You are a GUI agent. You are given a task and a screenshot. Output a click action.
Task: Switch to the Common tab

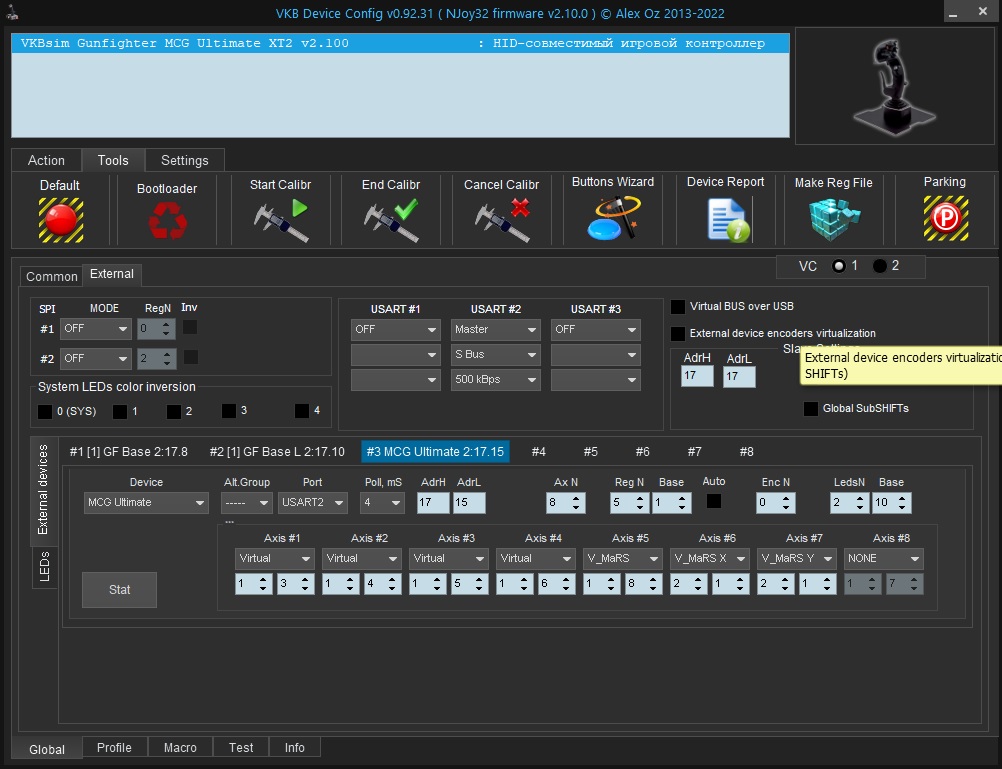click(x=51, y=276)
